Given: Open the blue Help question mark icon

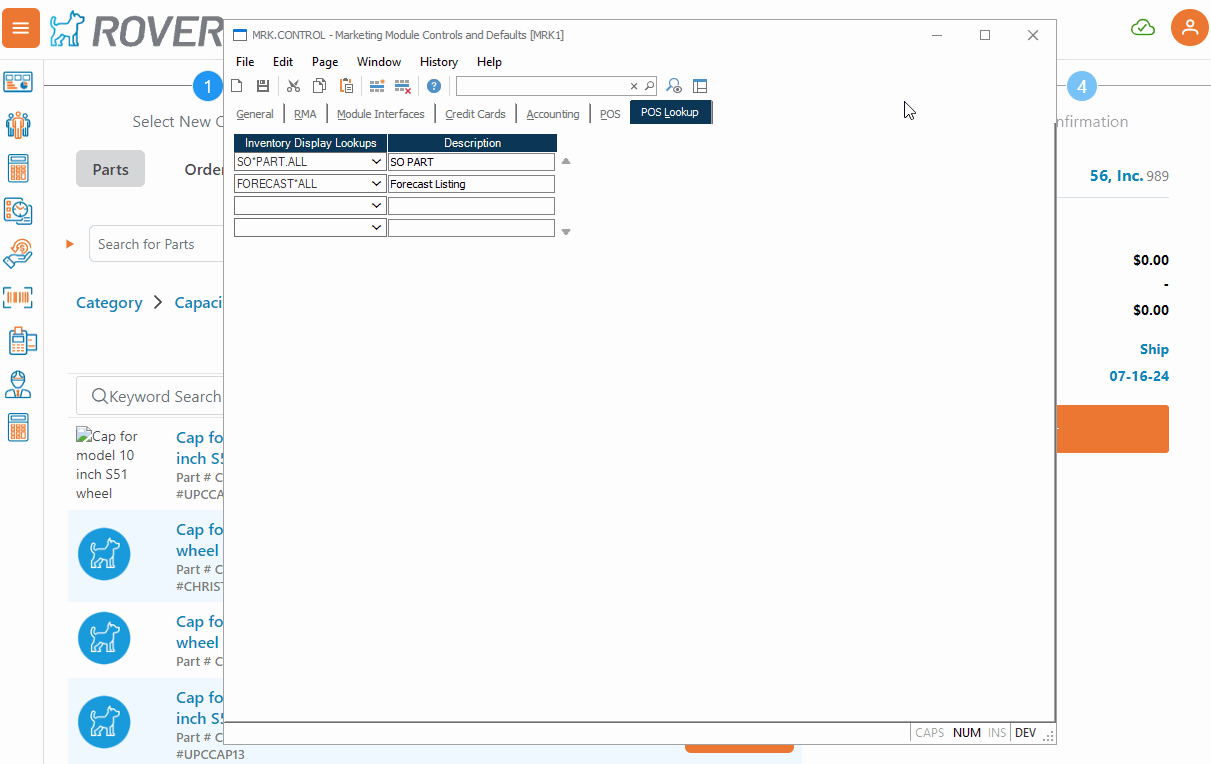Looking at the screenshot, I should coord(434,86).
